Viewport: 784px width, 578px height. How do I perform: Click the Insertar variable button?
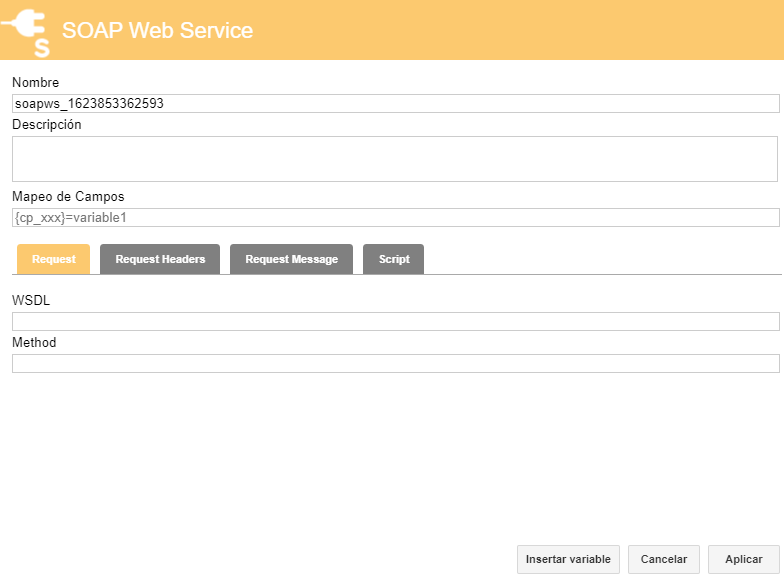(568, 559)
